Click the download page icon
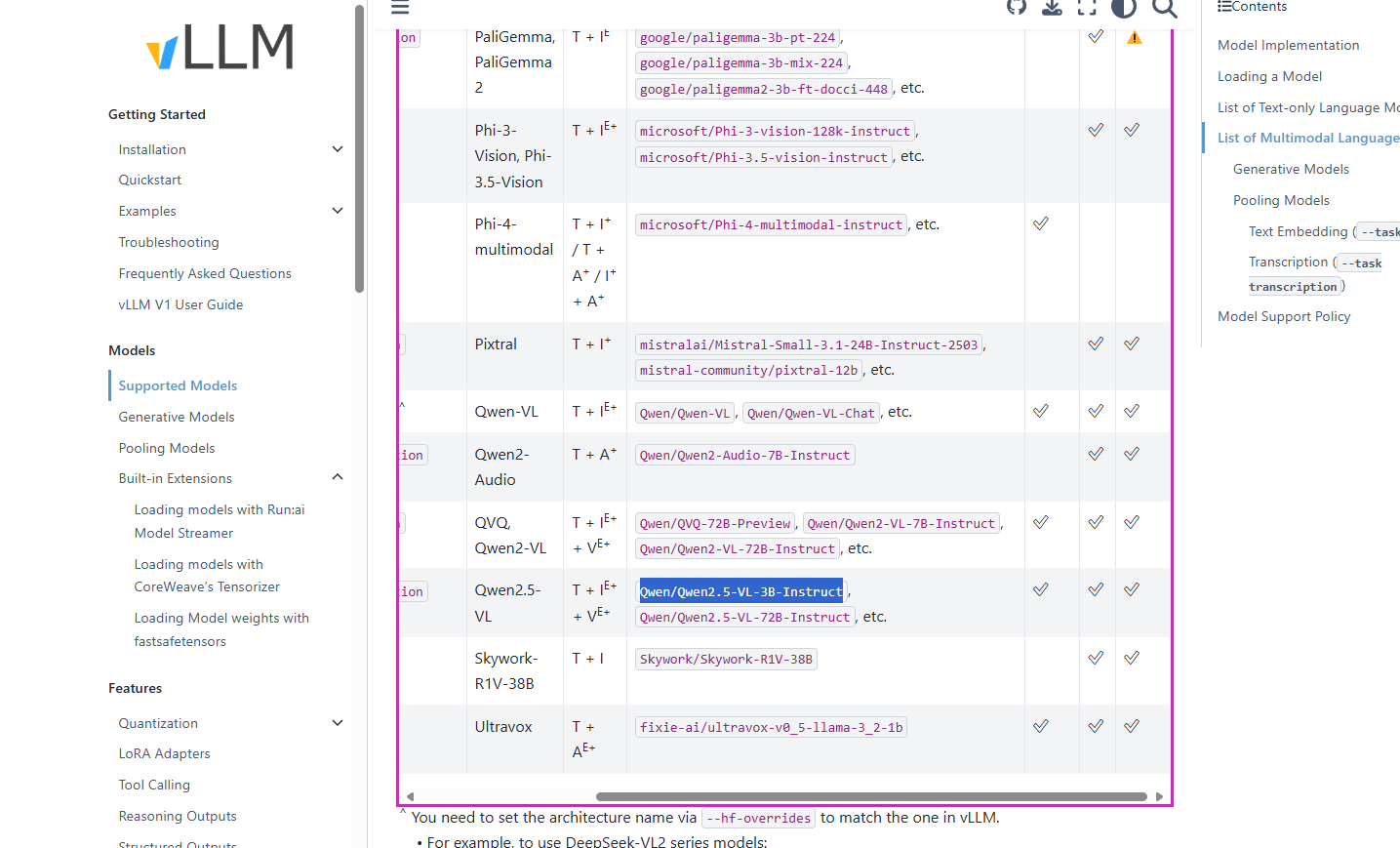Image resolution: width=1400 pixels, height=848 pixels. click(x=1052, y=7)
